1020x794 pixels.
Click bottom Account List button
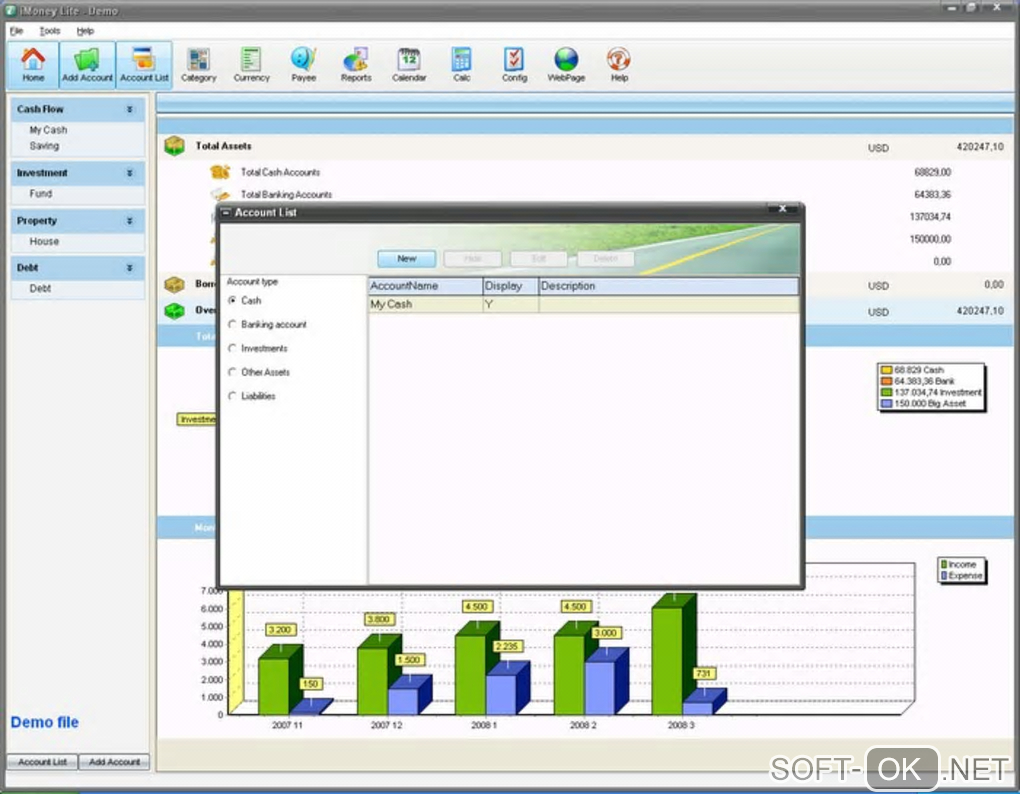coord(42,761)
